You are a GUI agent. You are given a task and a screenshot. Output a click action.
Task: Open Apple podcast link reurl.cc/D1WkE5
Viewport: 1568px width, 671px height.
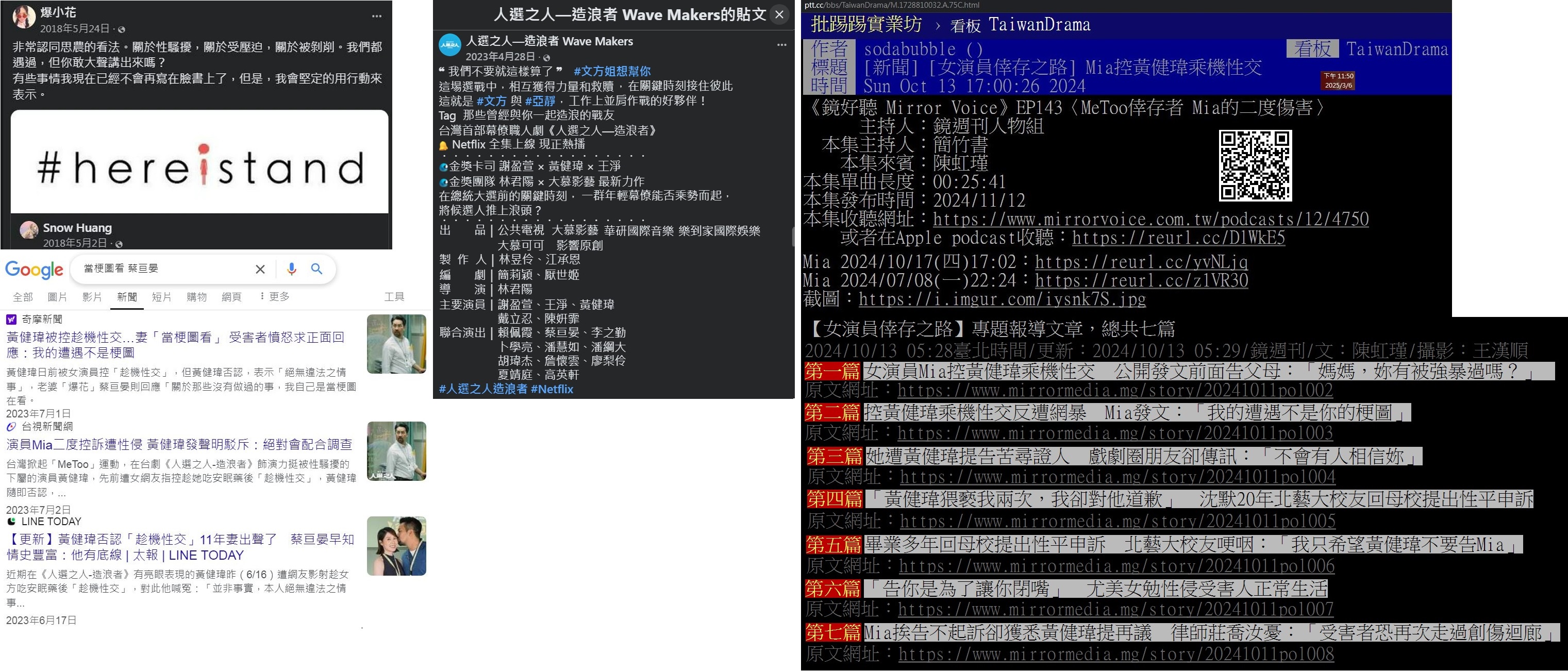click(1178, 238)
